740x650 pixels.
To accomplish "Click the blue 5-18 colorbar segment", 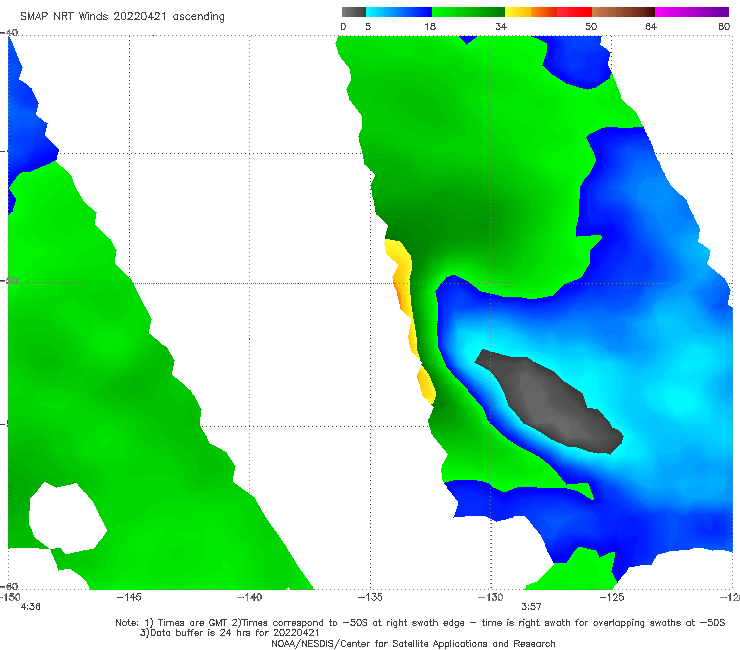I will [x=399, y=12].
